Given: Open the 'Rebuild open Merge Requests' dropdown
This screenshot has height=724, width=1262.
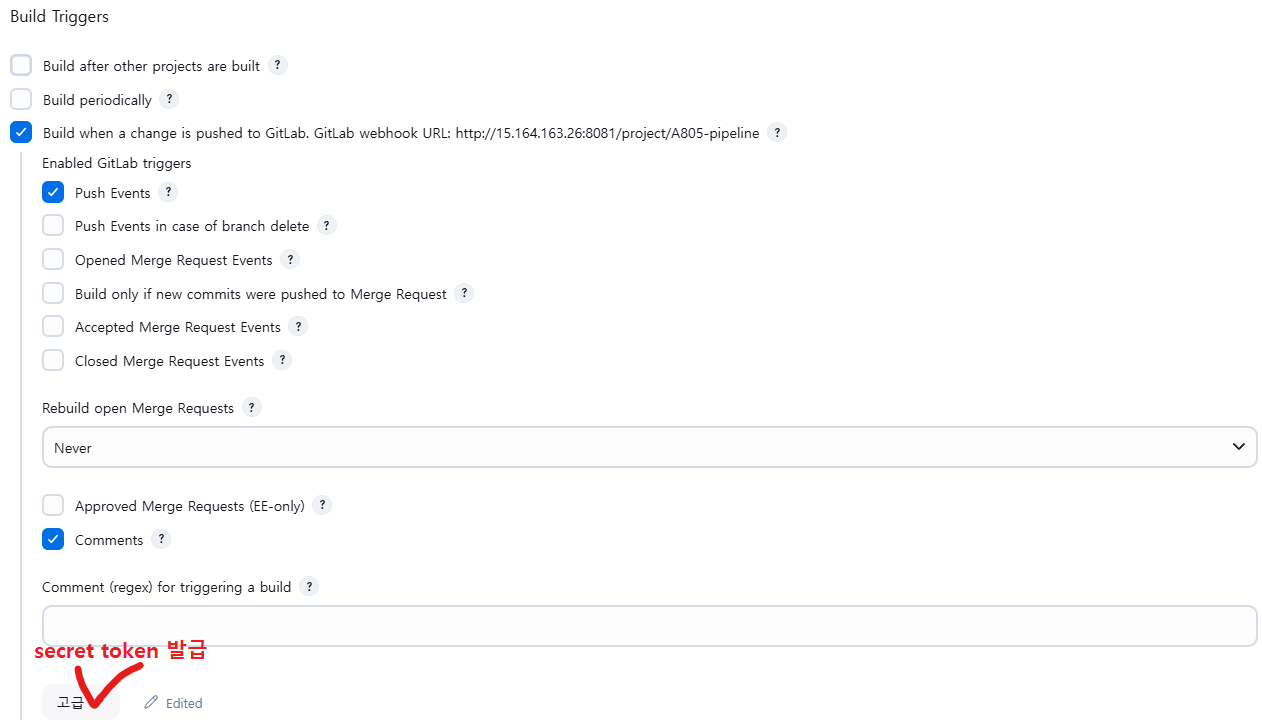Looking at the screenshot, I should tap(650, 446).
